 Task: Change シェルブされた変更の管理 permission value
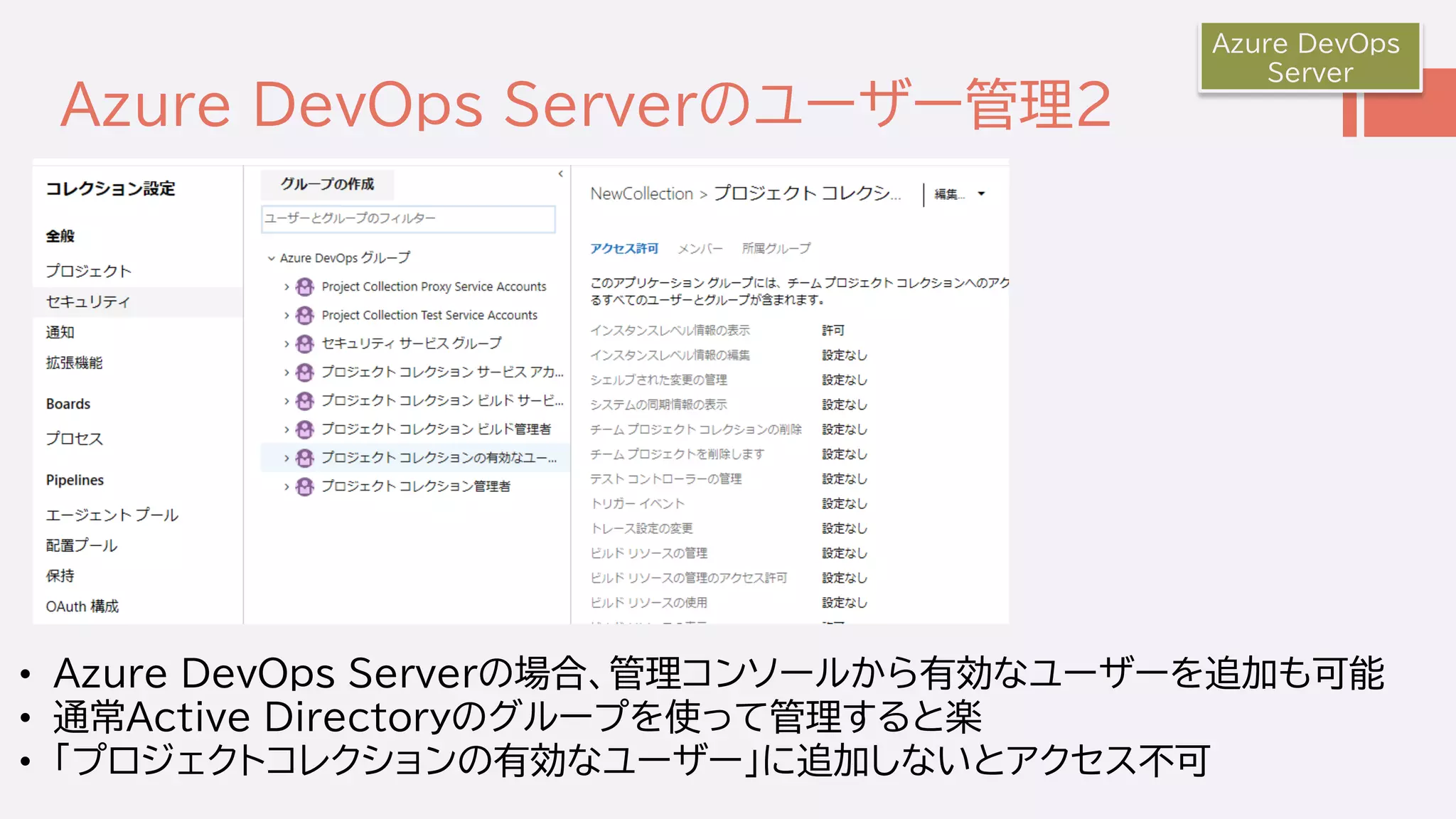click(845, 380)
